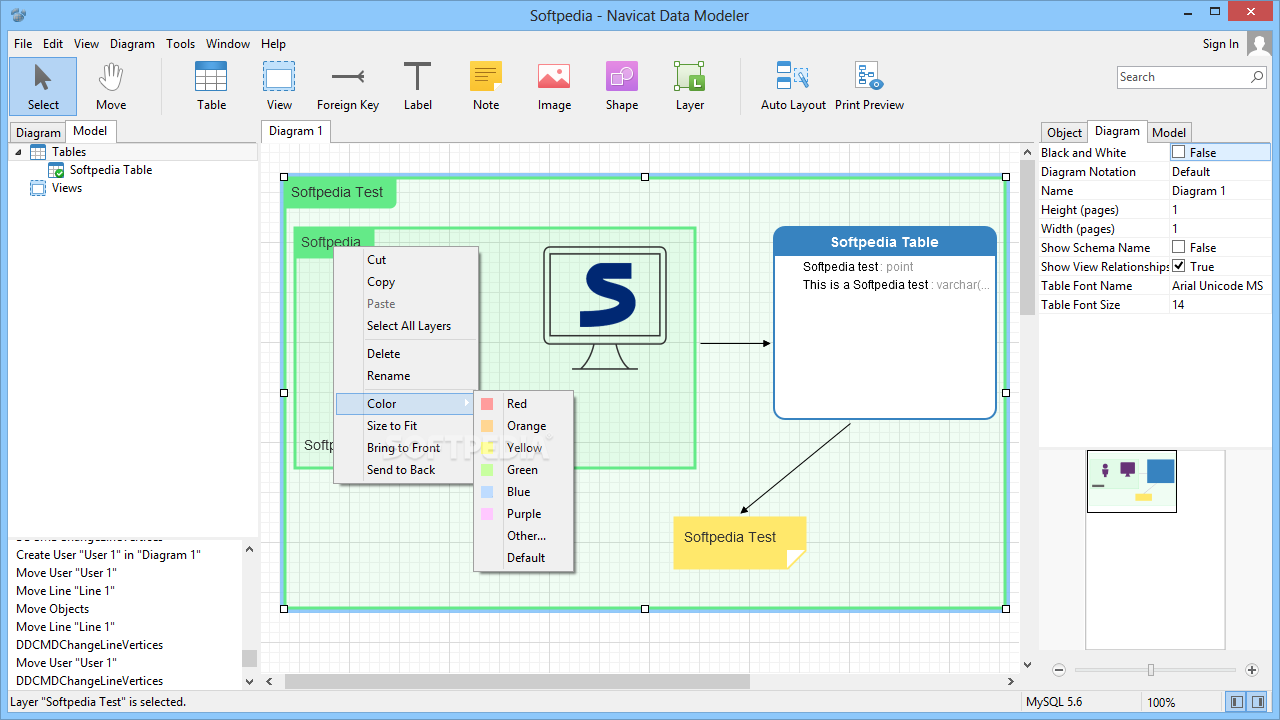Pick the Purple color option

524,514
